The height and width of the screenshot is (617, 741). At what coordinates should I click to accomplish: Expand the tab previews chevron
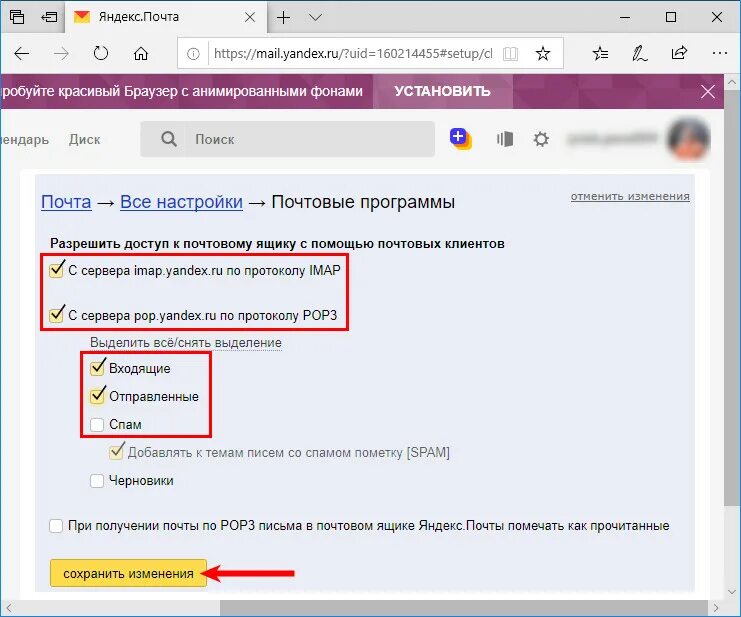click(315, 17)
